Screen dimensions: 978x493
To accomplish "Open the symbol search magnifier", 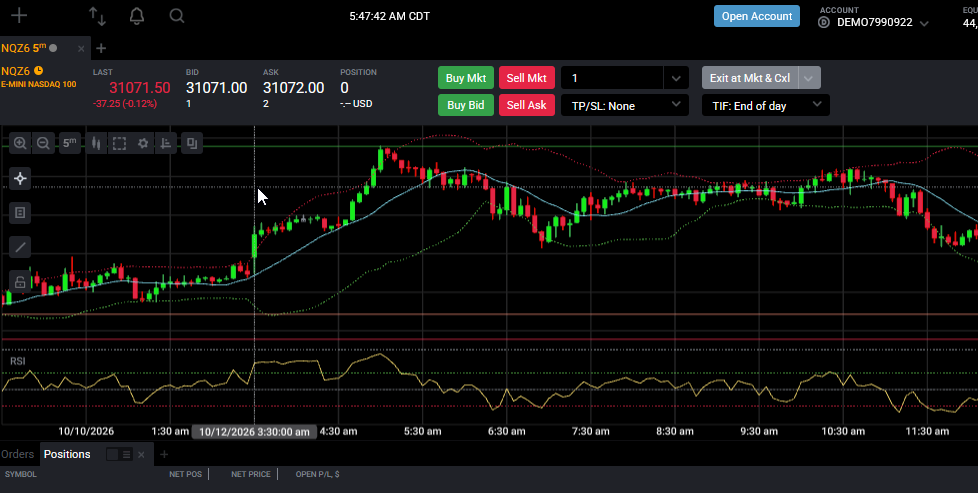I will [x=177, y=16].
